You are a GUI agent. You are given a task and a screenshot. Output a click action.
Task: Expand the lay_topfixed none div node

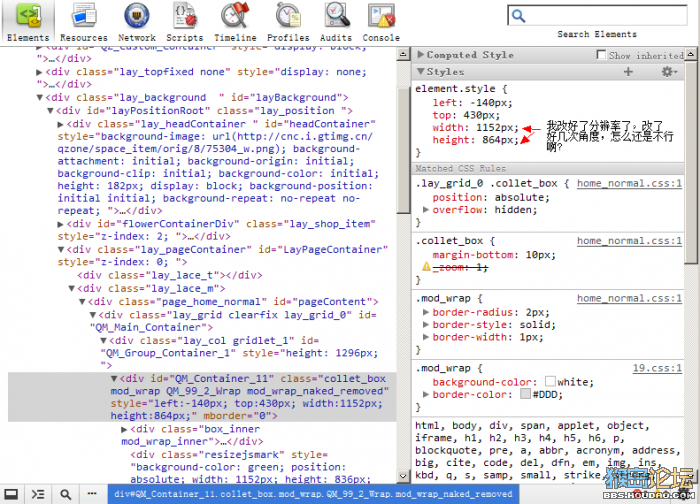point(39,72)
